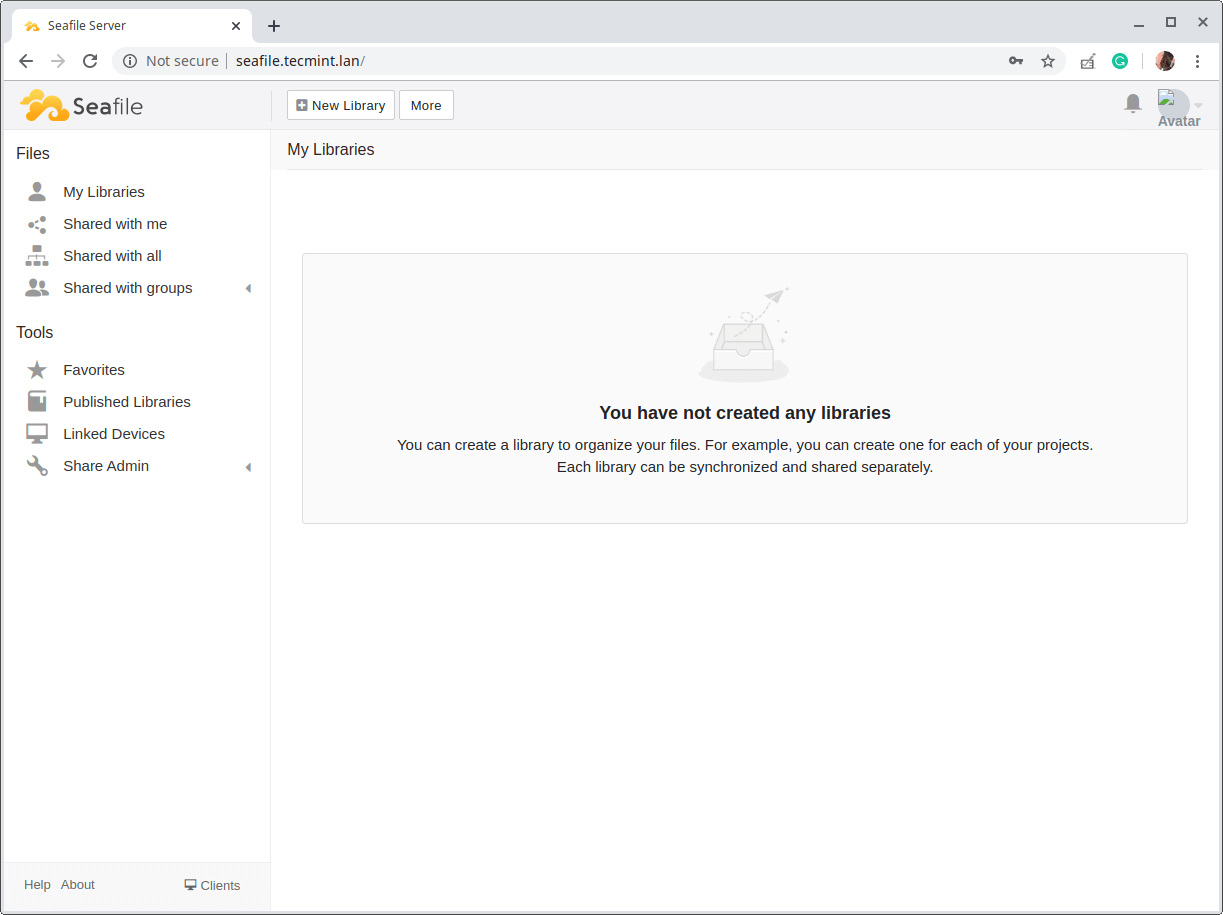Open saved passwords key icon
This screenshot has height=915, width=1223.
pyautogui.click(x=1016, y=61)
